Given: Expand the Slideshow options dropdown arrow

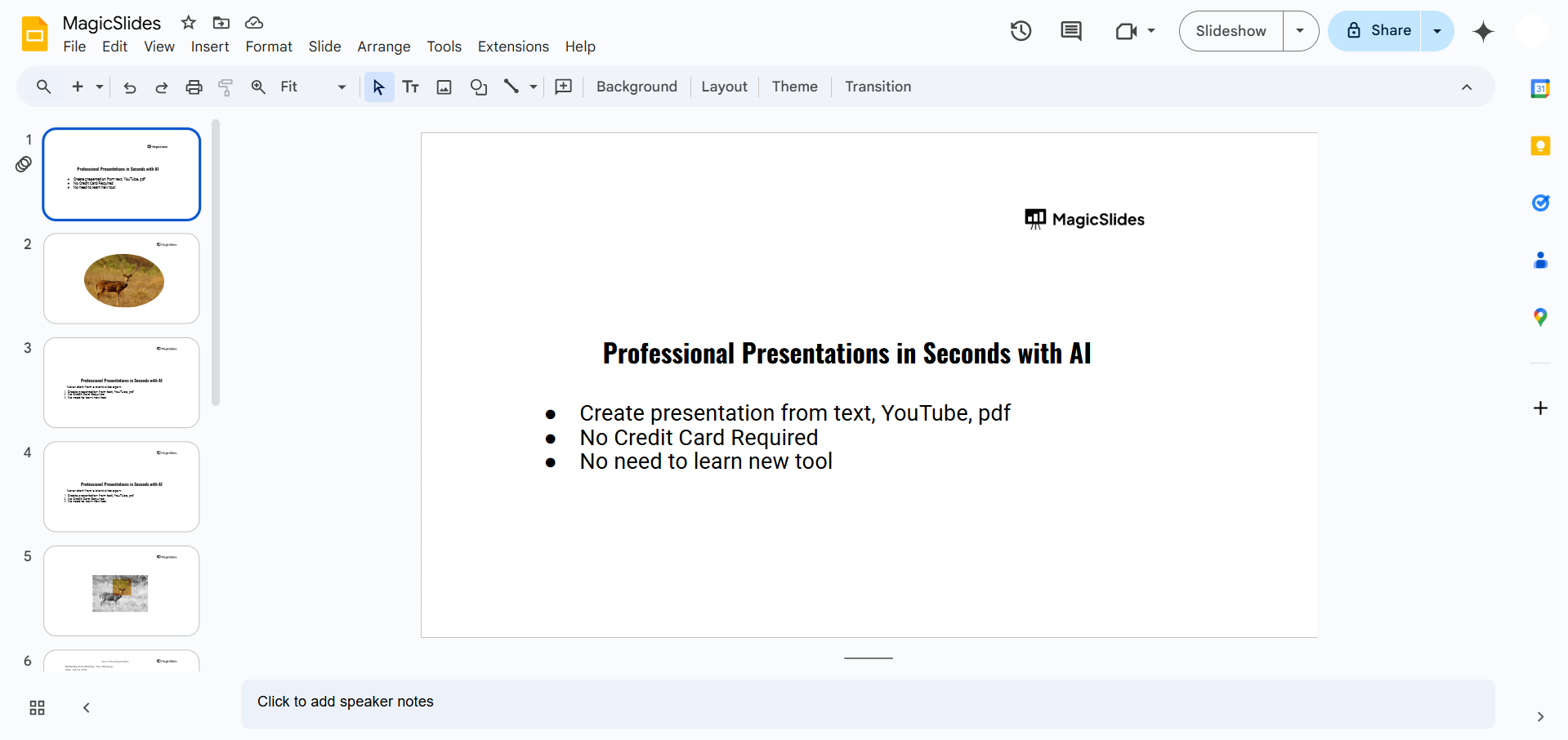Looking at the screenshot, I should point(1300,31).
